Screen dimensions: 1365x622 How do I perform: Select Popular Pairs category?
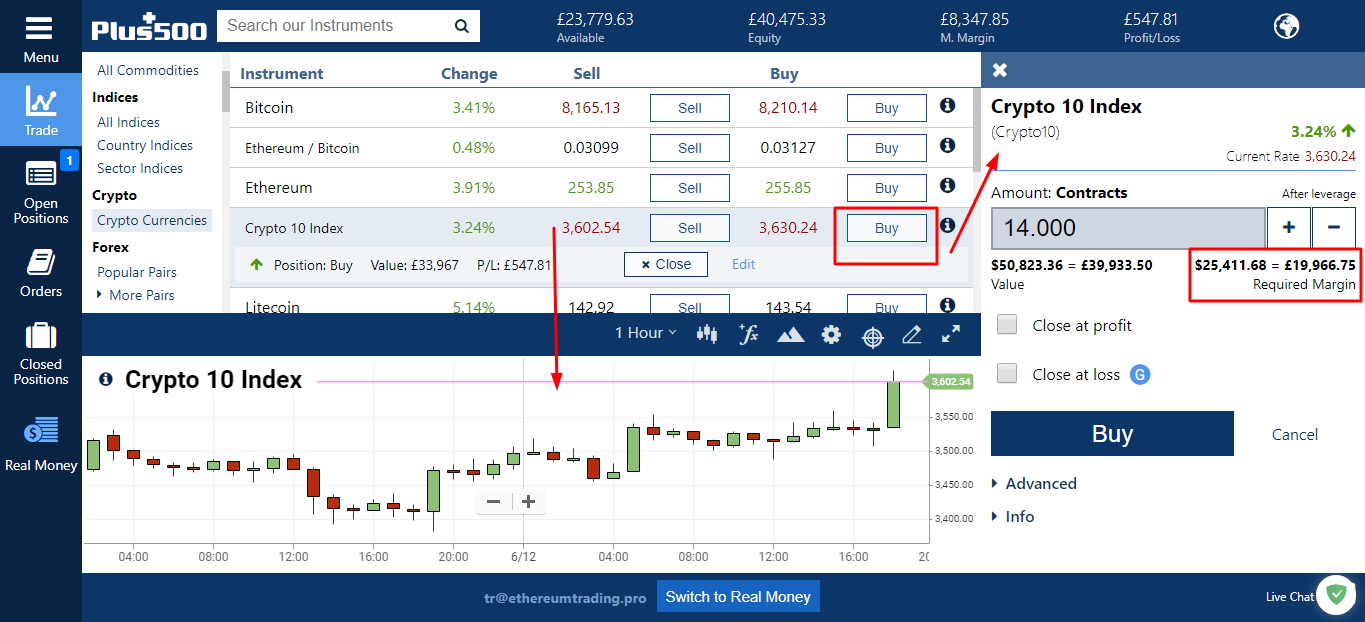pyautogui.click(x=137, y=272)
